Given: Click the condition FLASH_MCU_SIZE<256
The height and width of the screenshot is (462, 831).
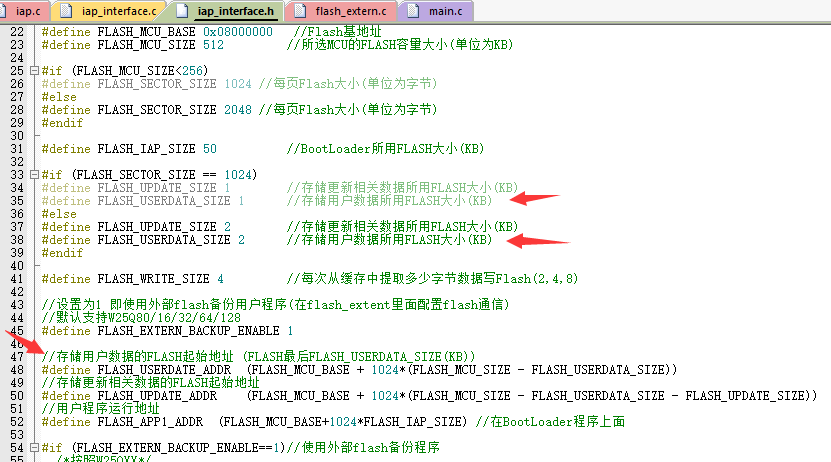Looking at the screenshot, I should point(140,71).
